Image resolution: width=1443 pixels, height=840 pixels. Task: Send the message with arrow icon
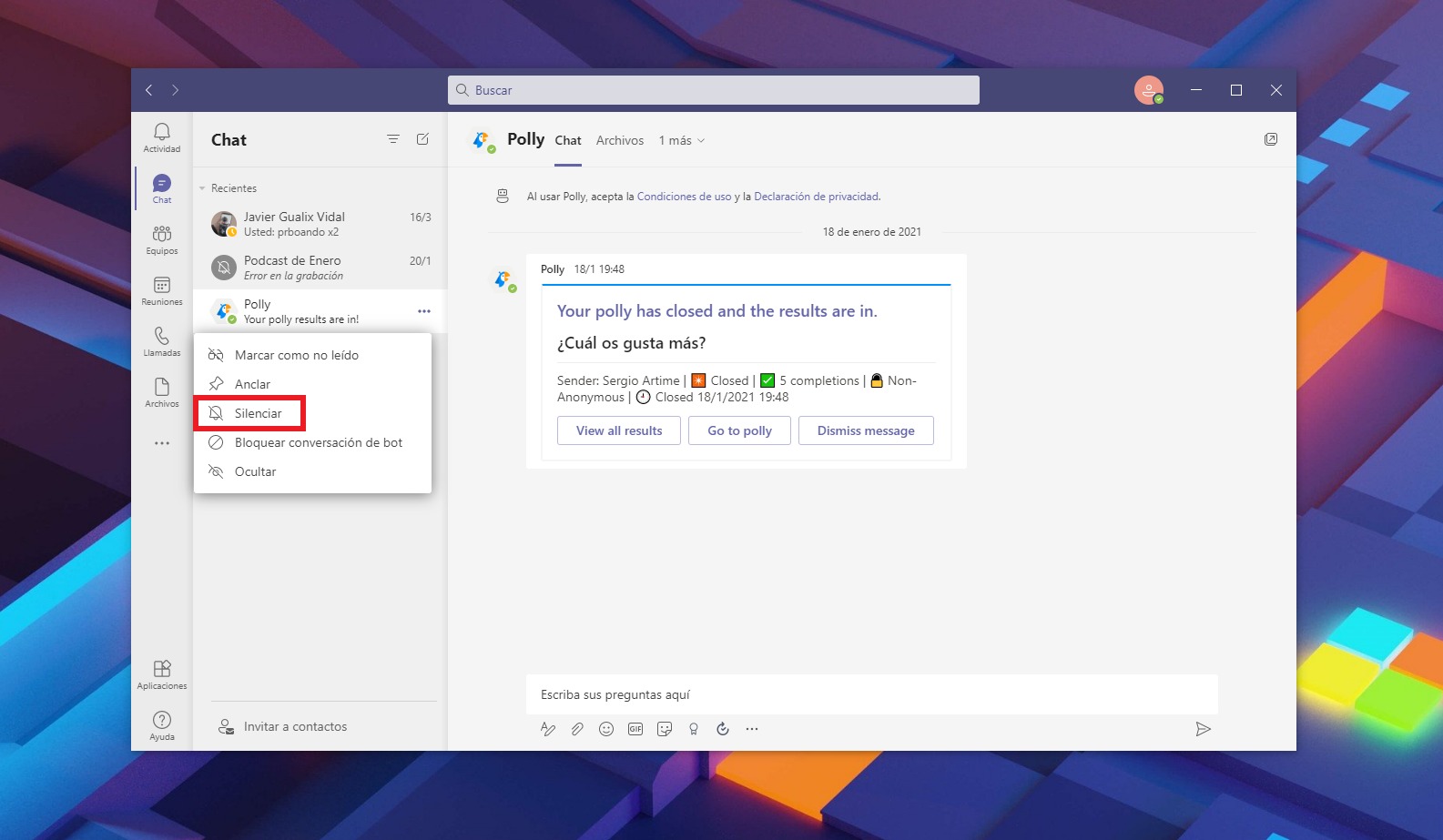1203,729
